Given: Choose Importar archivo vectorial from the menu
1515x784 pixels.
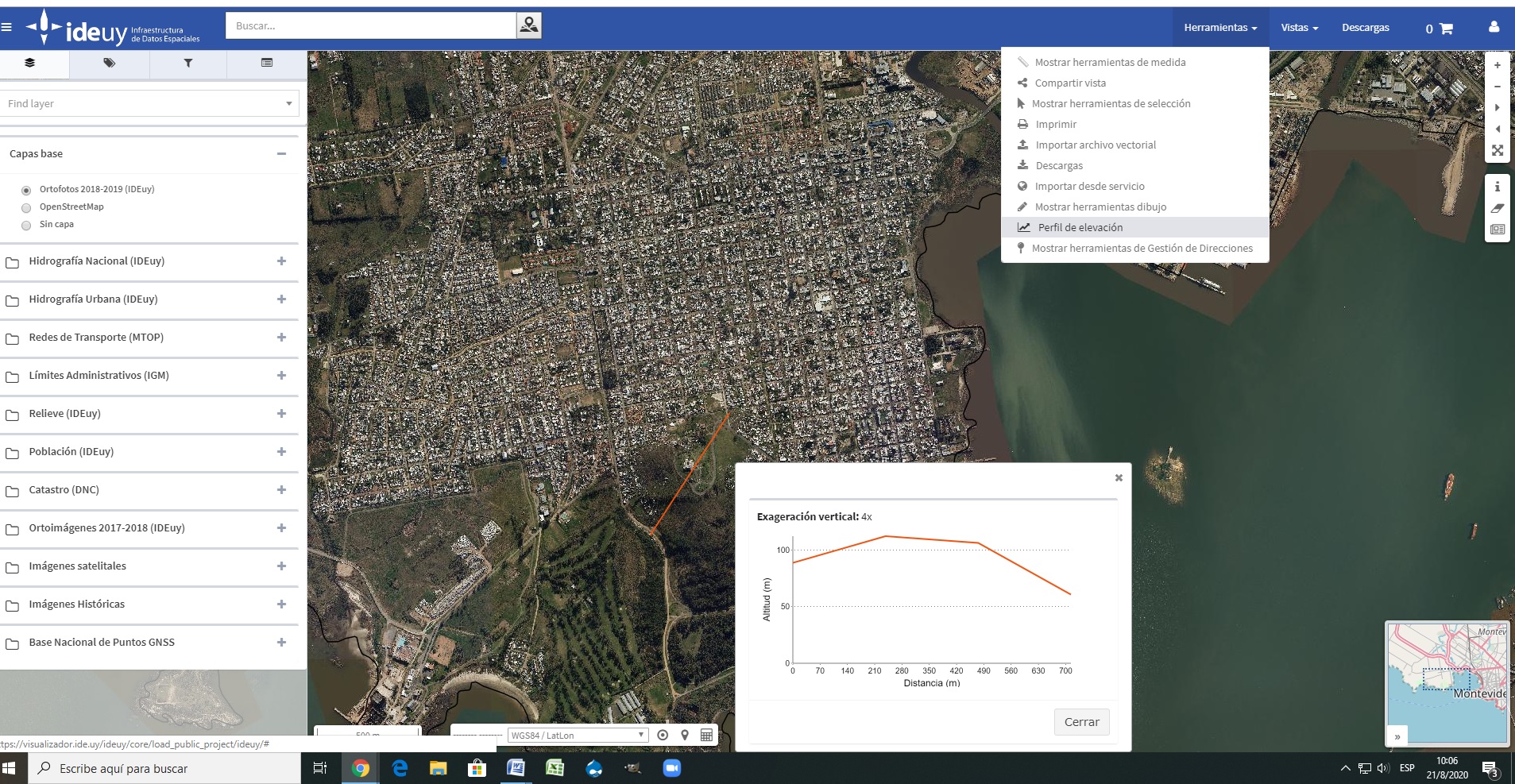Looking at the screenshot, I should 1096,145.
